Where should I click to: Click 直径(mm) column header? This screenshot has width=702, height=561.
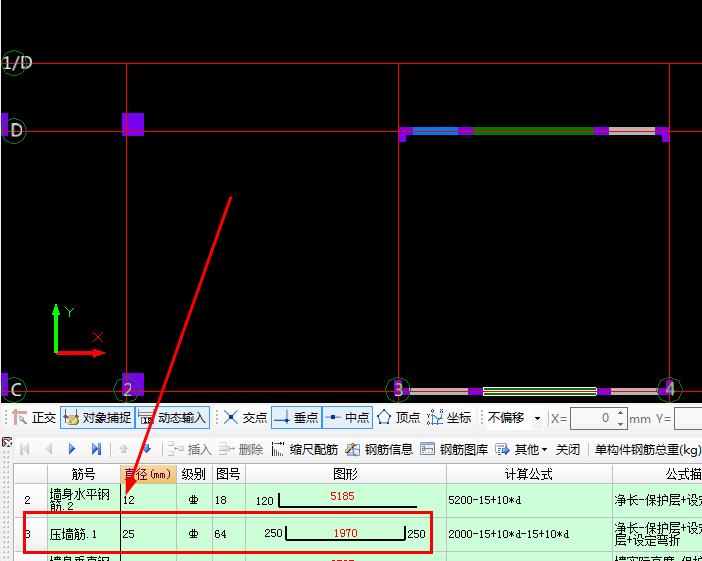point(148,474)
